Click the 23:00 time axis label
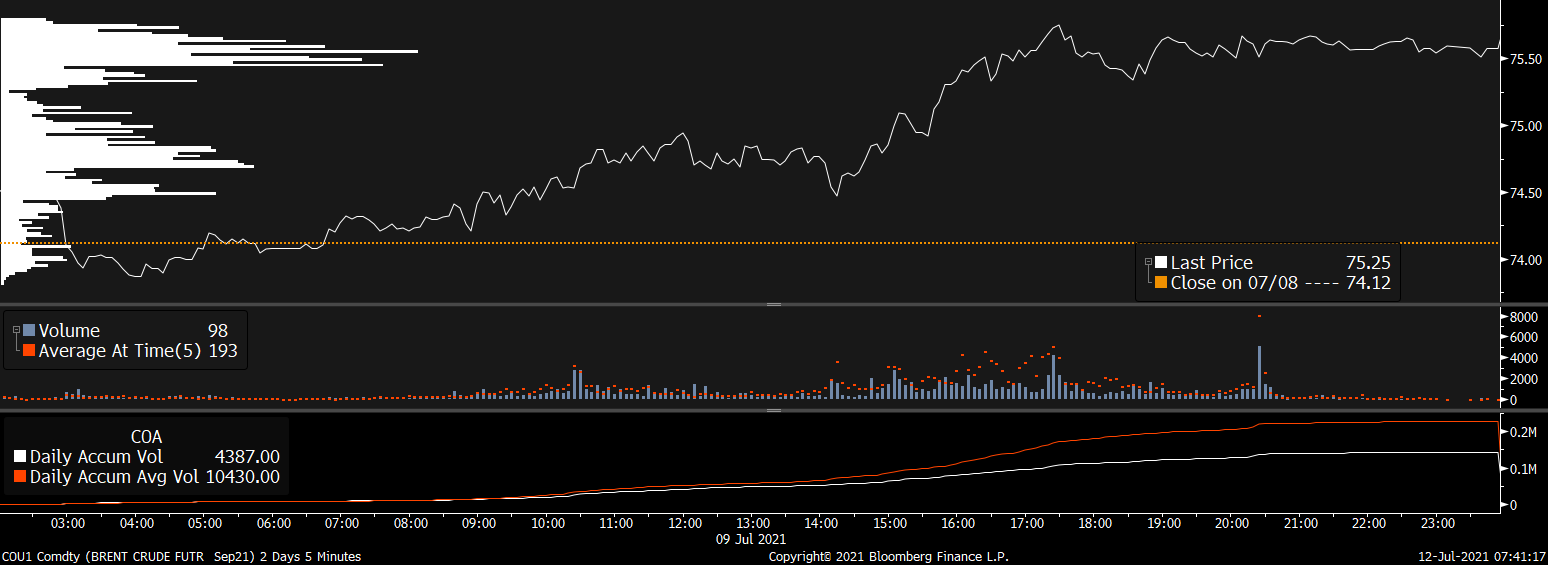1548x565 pixels. point(1437,523)
